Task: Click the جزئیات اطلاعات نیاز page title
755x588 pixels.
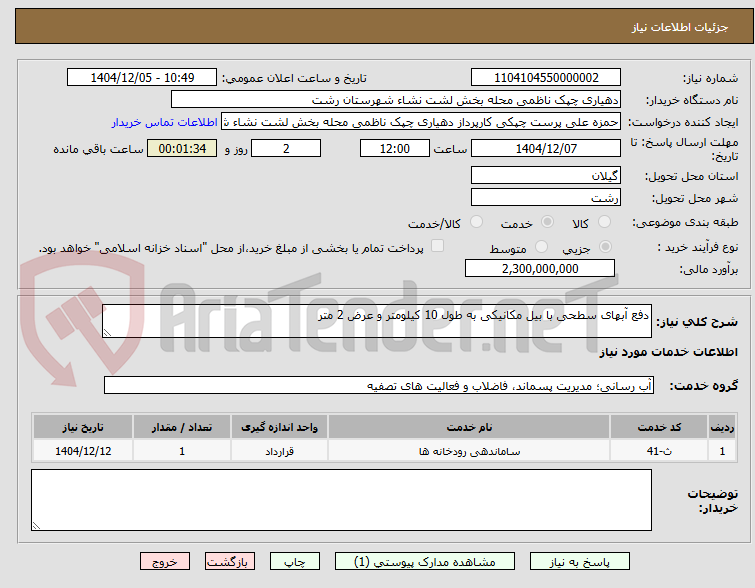Action: [x=680, y=27]
